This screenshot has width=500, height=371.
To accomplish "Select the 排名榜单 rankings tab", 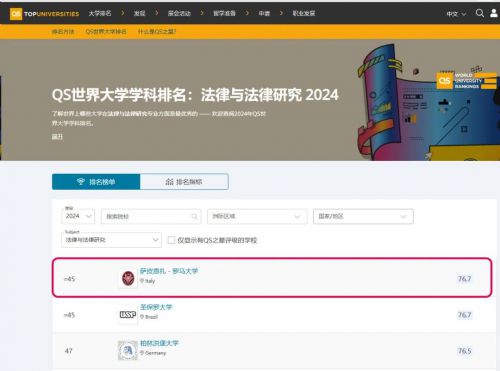I will [96, 182].
